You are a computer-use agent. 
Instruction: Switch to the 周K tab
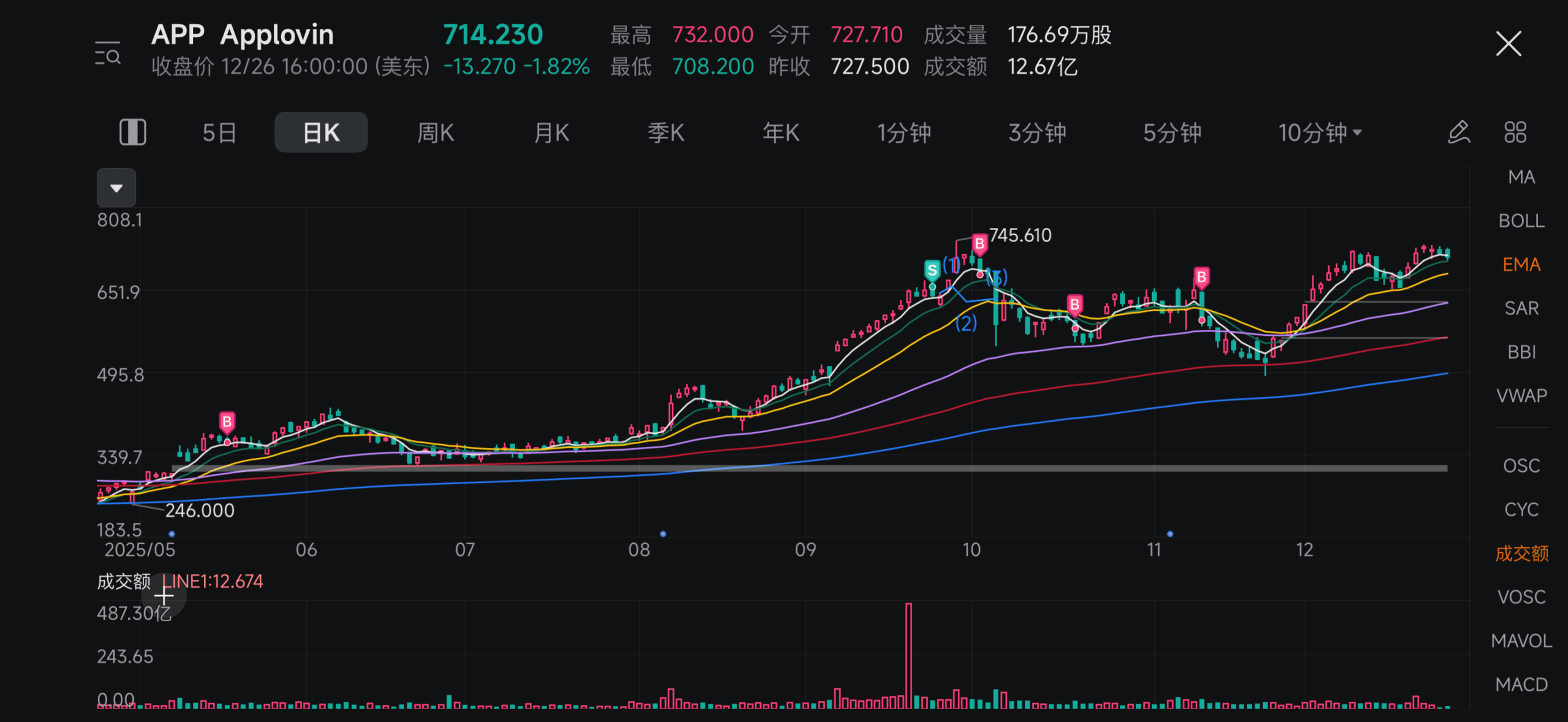(435, 132)
